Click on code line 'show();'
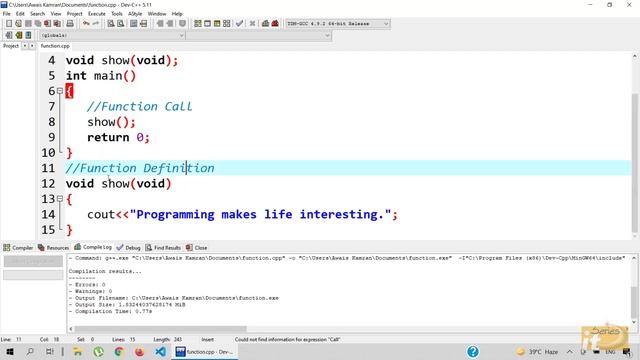Screen dimensions: 640x360 tap(111, 122)
